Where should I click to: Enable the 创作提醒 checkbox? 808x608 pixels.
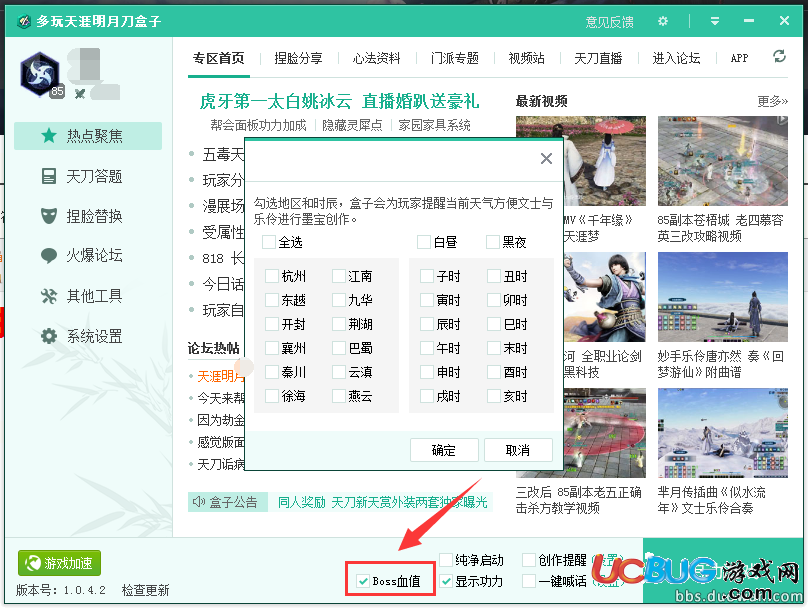(x=529, y=560)
